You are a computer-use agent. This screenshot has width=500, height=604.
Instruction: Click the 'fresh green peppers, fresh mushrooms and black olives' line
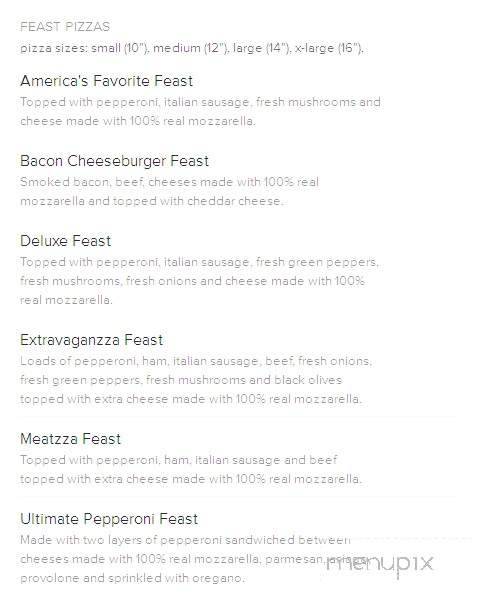point(181,380)
